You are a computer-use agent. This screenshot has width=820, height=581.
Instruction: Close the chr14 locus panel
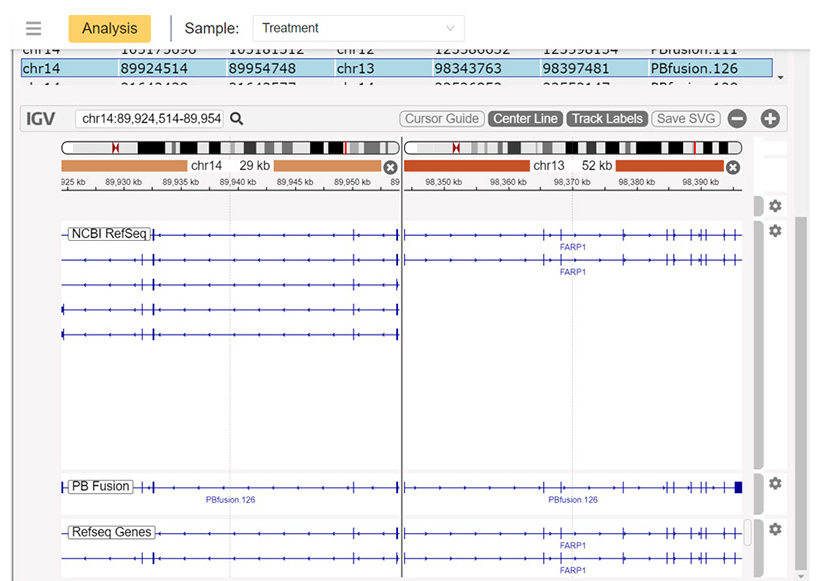pos(390,167)
